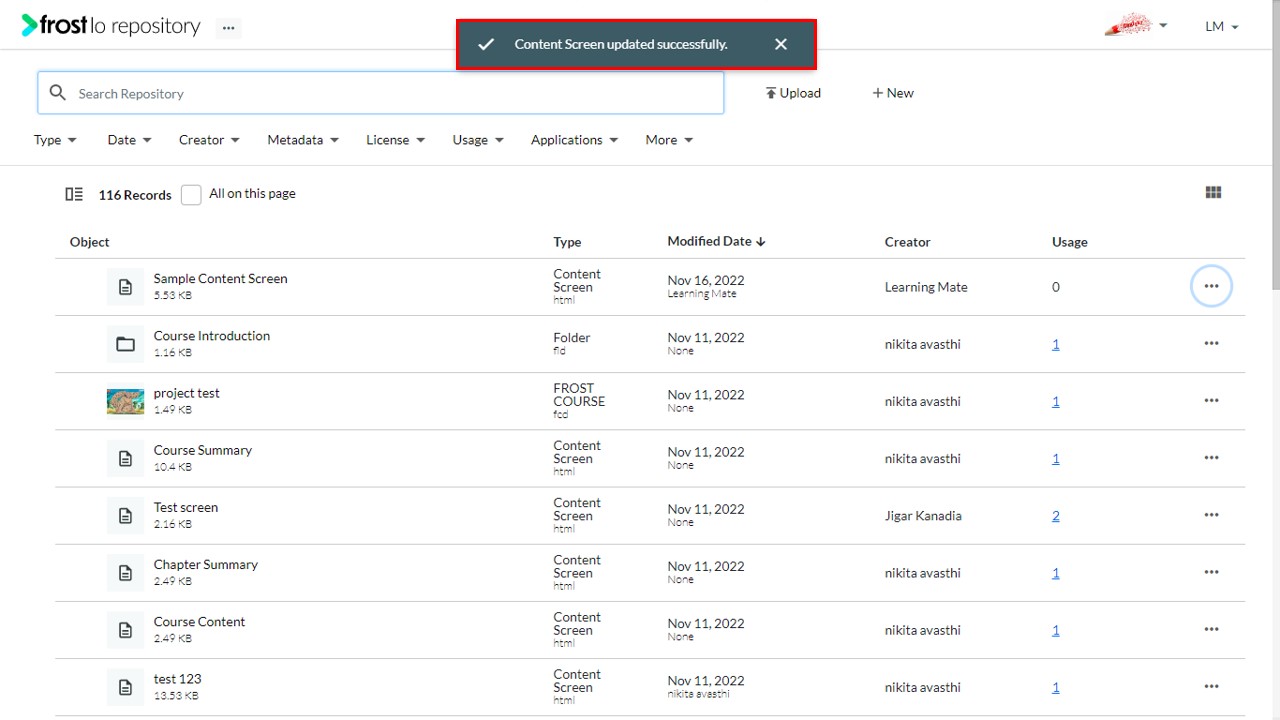Focus the Search Repository field
Screen dimensions: 1280x720
pos(381,93)
